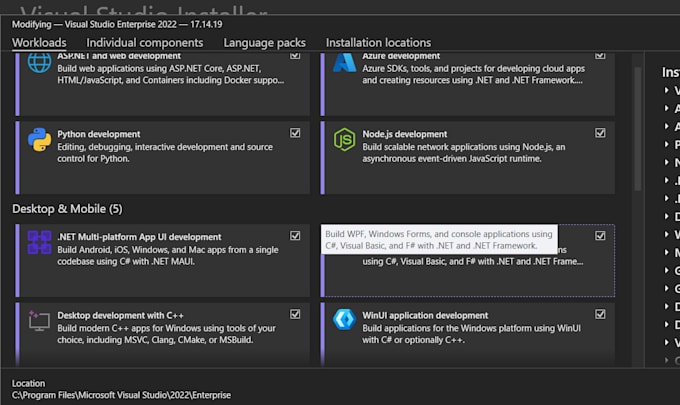
Task: Click the C++ description 'Build modern C++ apps'
Action: point(167,334)
